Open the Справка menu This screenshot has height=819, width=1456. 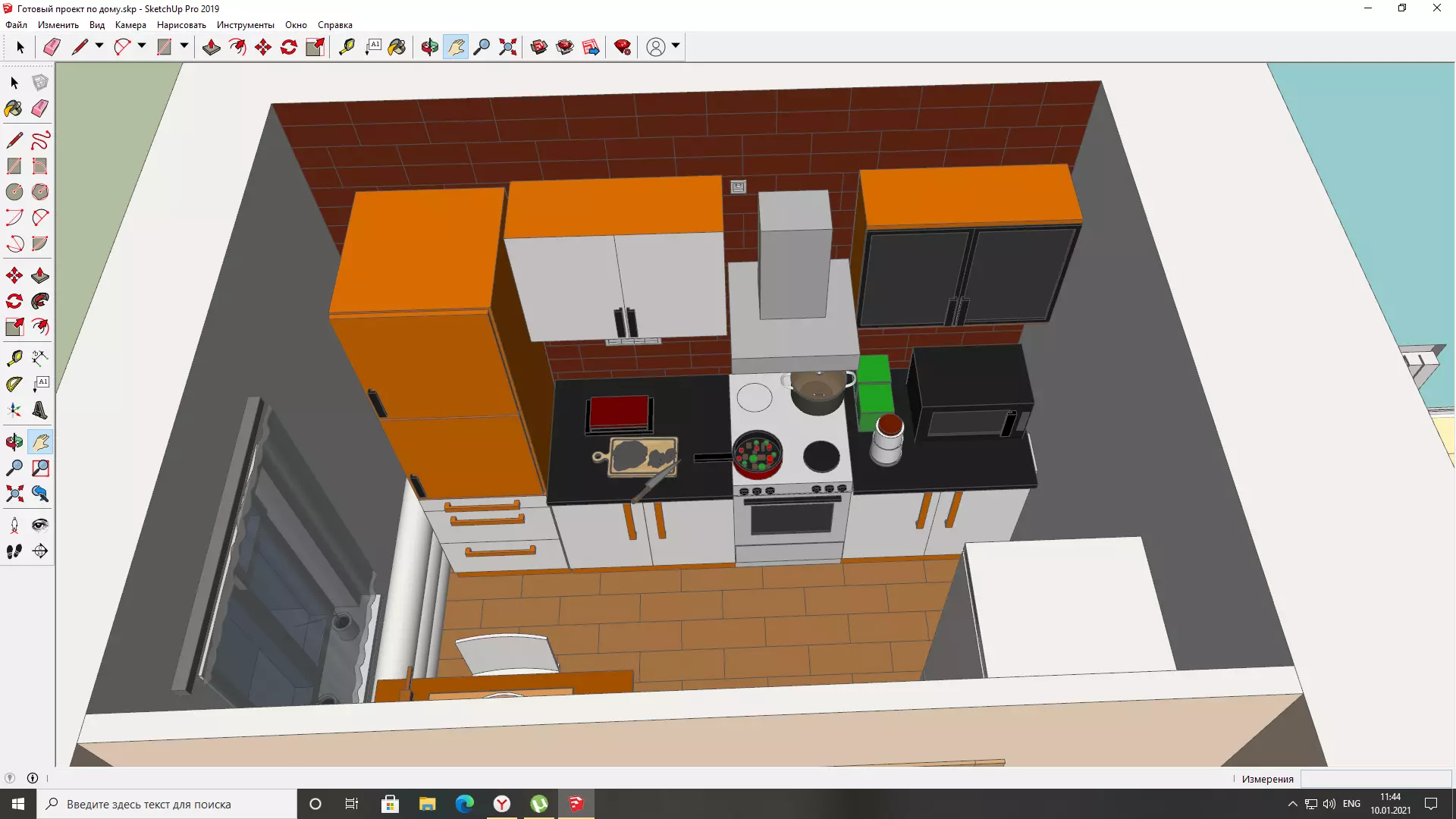[335, 25]
